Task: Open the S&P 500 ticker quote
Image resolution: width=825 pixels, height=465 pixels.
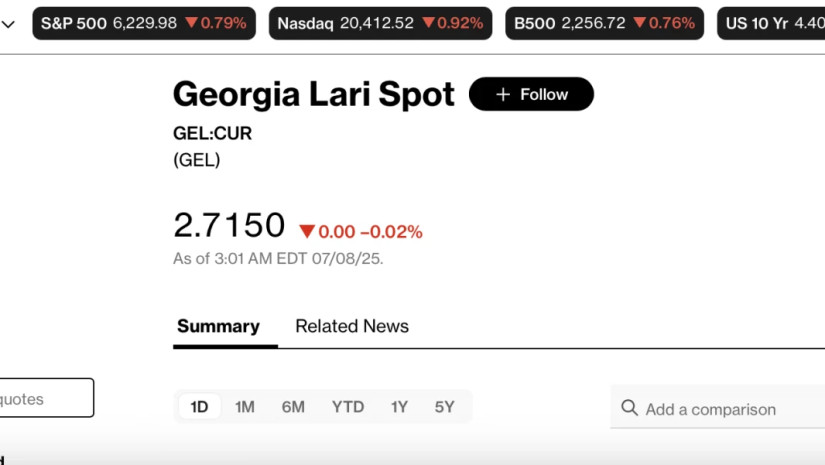Action: click(x=144, y=23)
